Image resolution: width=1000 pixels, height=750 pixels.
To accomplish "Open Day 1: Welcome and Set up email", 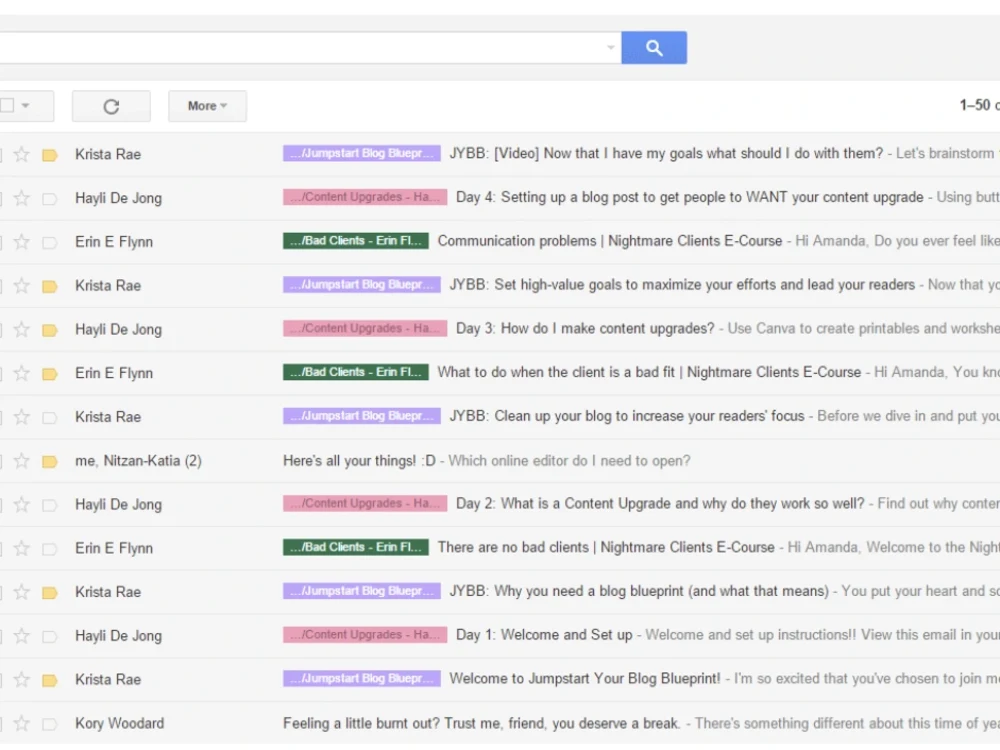I will pyautogui.click(x=544, y=635).
